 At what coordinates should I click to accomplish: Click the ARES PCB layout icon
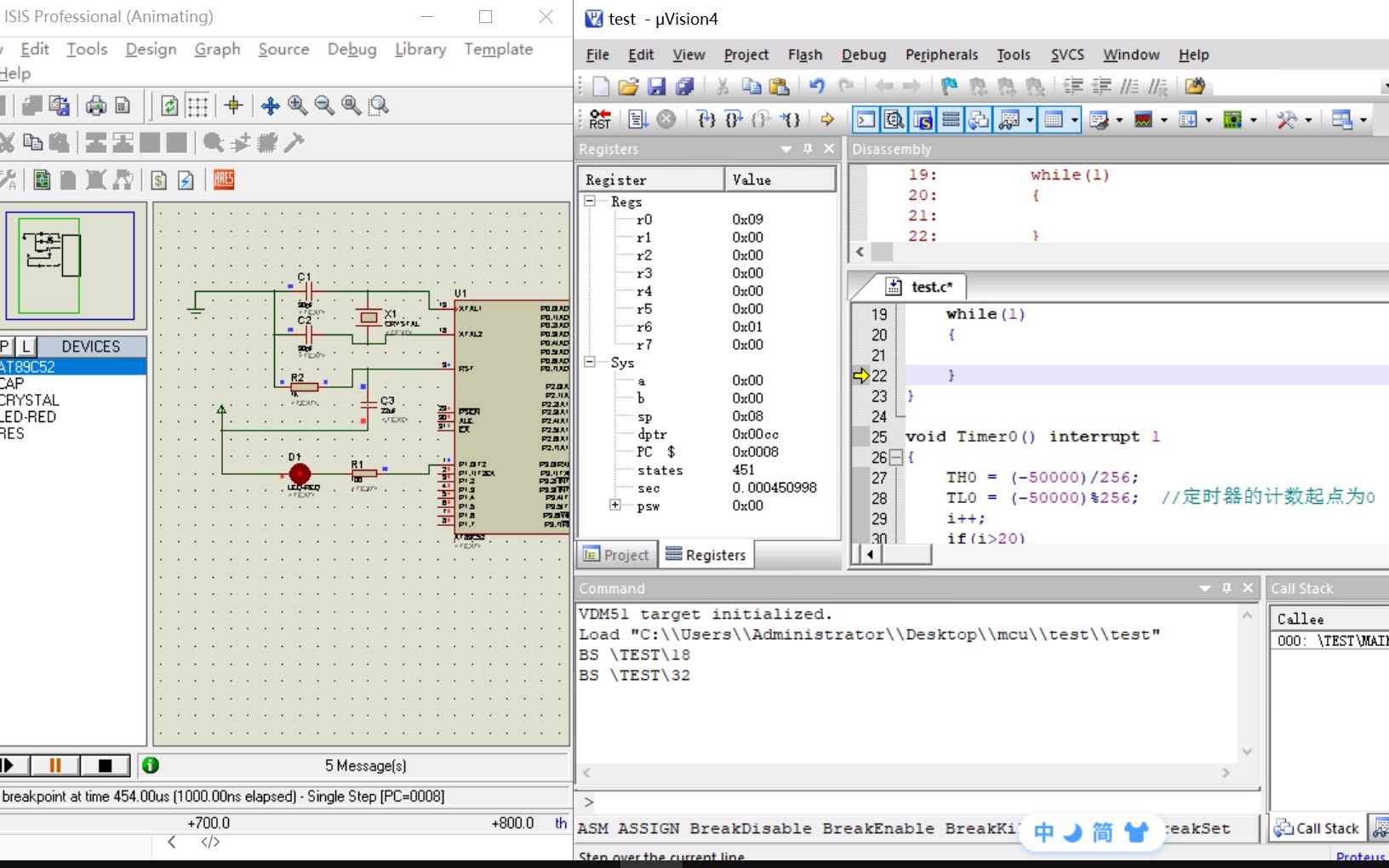pos(224,180)
